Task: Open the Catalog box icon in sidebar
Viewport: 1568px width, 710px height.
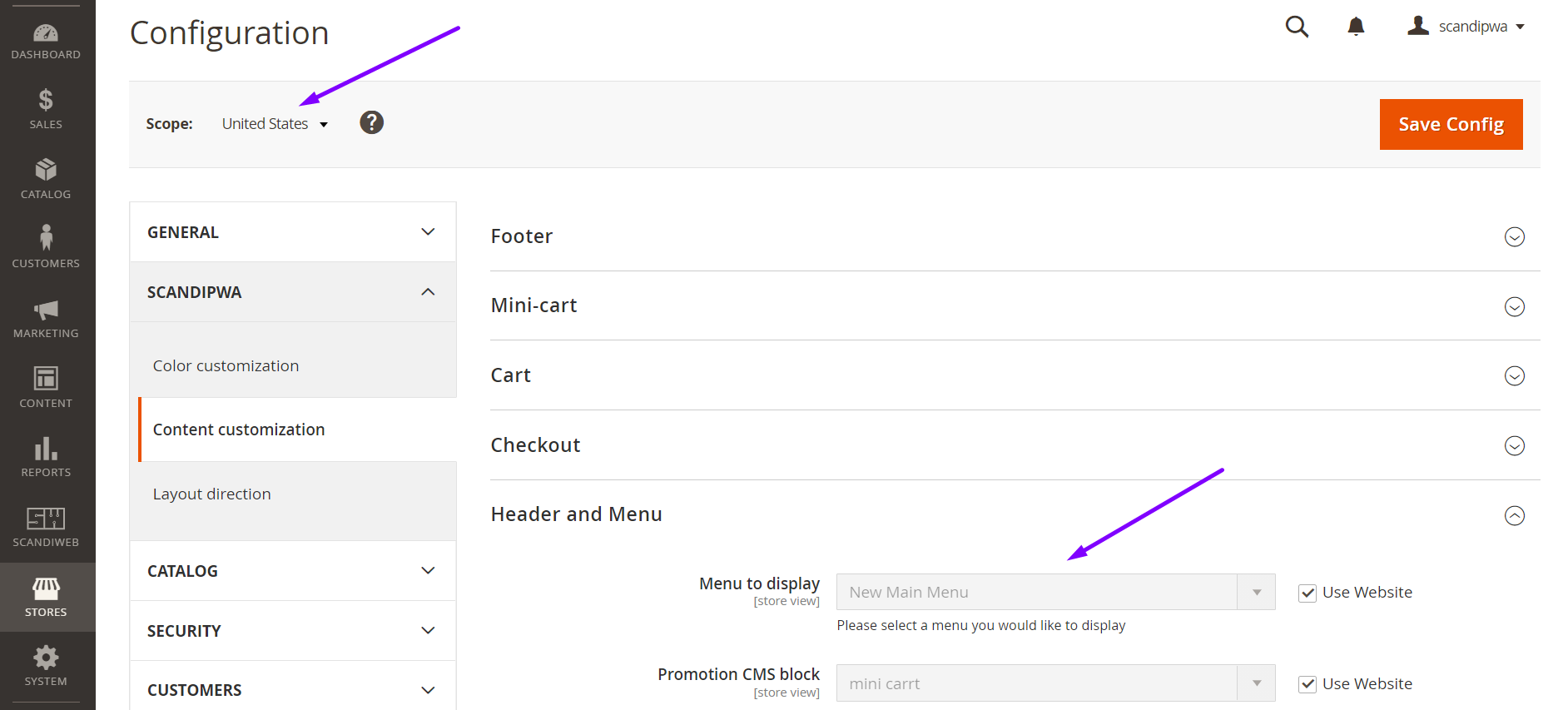Action: pos(46,170)
